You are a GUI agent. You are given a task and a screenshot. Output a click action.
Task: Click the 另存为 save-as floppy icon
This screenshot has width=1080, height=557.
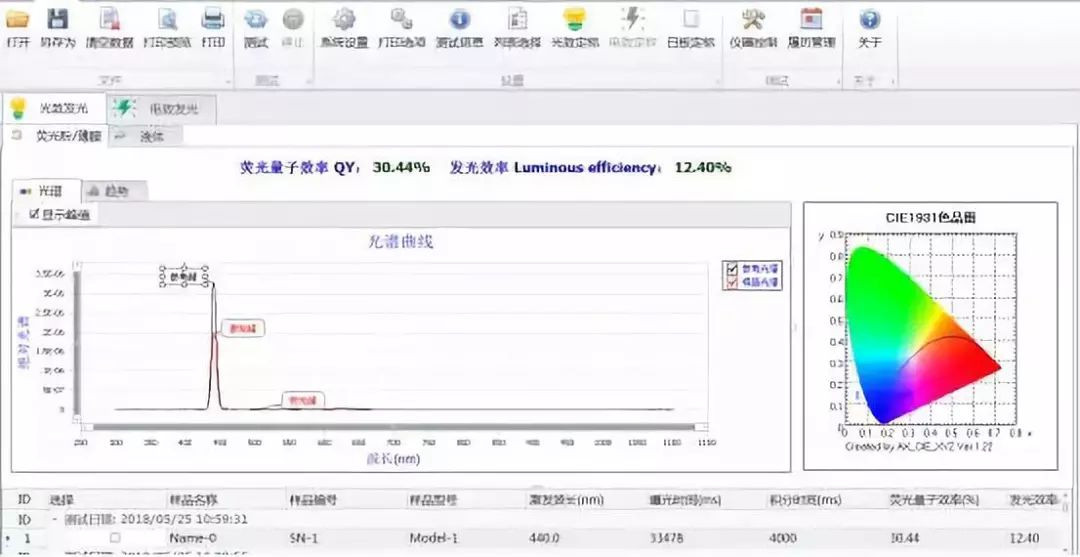click(58, 19)
